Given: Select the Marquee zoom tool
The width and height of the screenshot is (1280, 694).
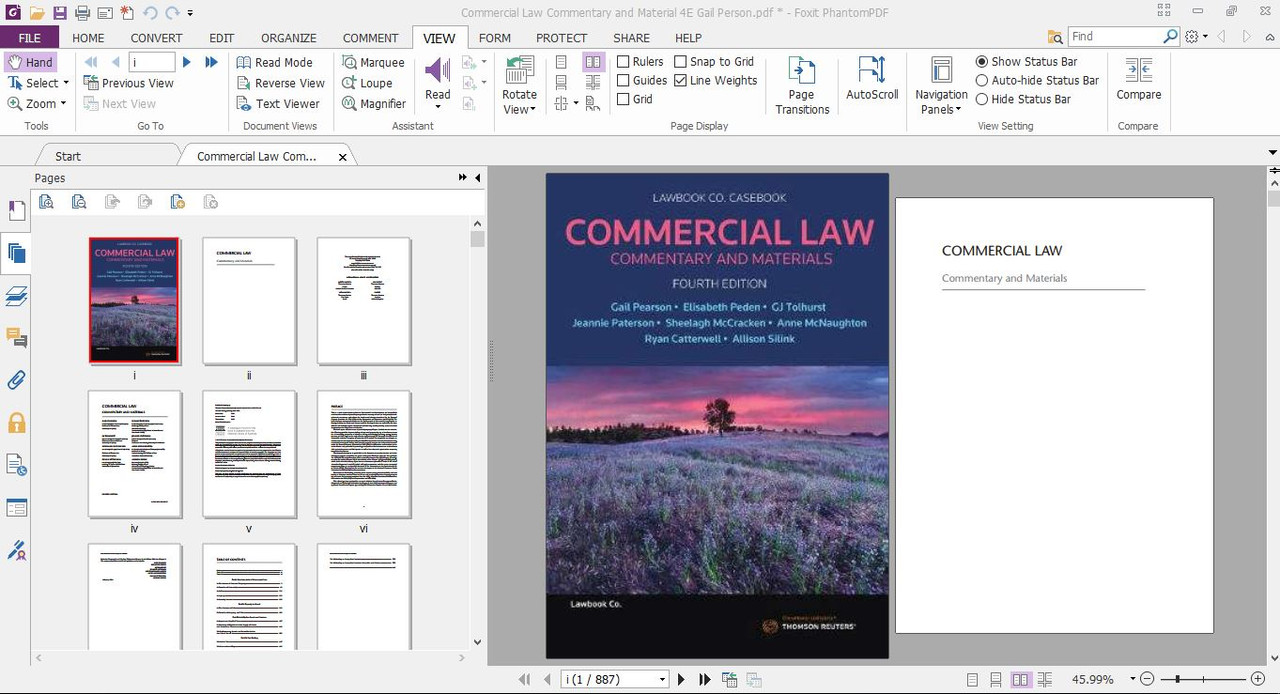Looking at the screenshot, I should pyautogui.click(x=373, y=62).
